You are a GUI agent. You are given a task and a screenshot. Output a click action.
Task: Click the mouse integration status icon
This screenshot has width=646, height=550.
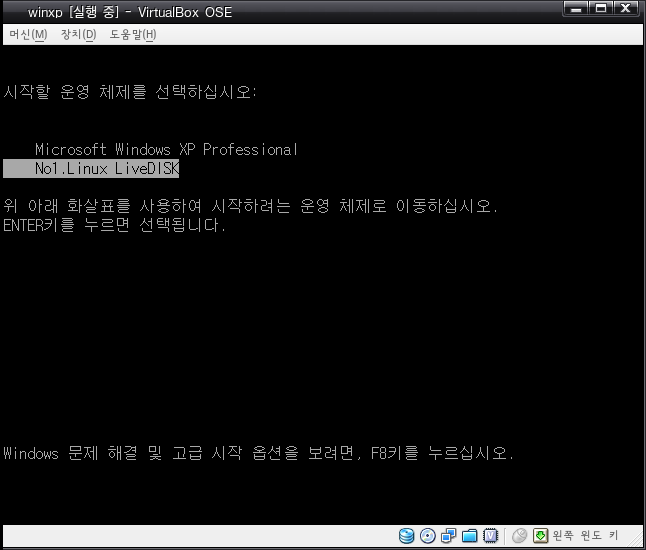520,536
